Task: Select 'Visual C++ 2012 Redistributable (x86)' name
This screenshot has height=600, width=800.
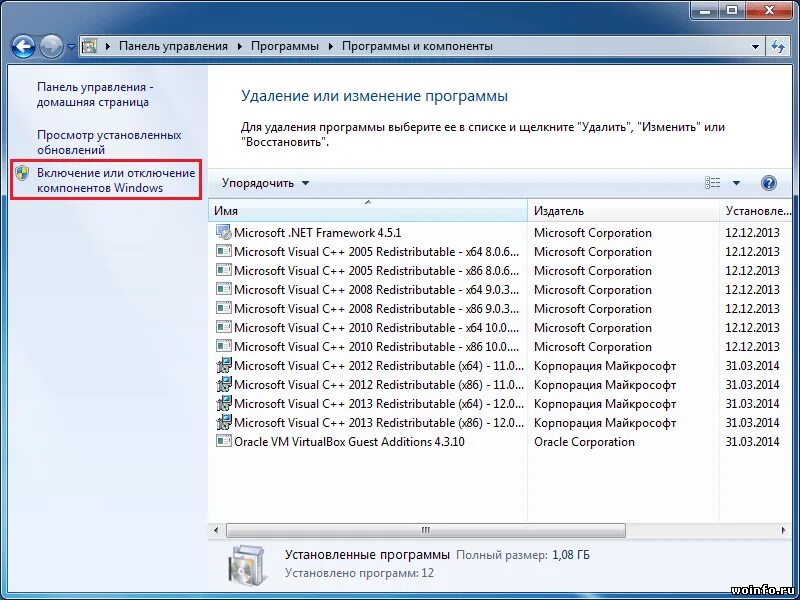Action: click(379, 385)
